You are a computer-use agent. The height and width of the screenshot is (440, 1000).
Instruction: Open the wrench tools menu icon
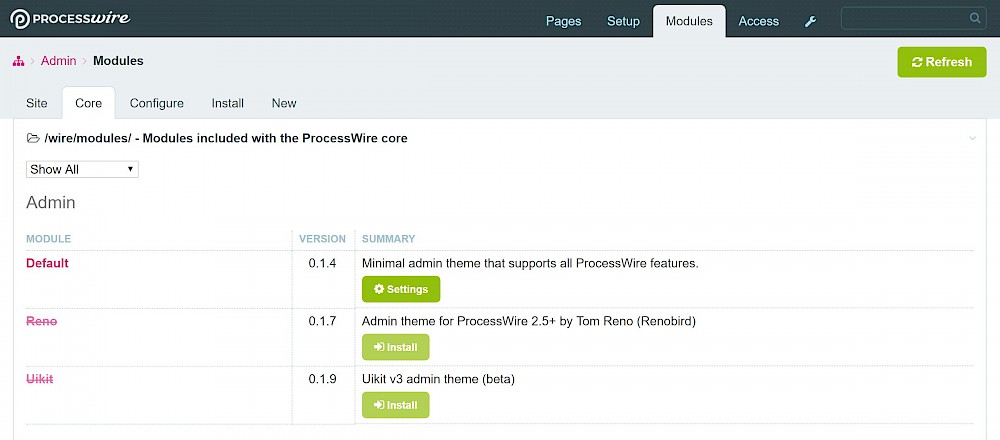811,22
